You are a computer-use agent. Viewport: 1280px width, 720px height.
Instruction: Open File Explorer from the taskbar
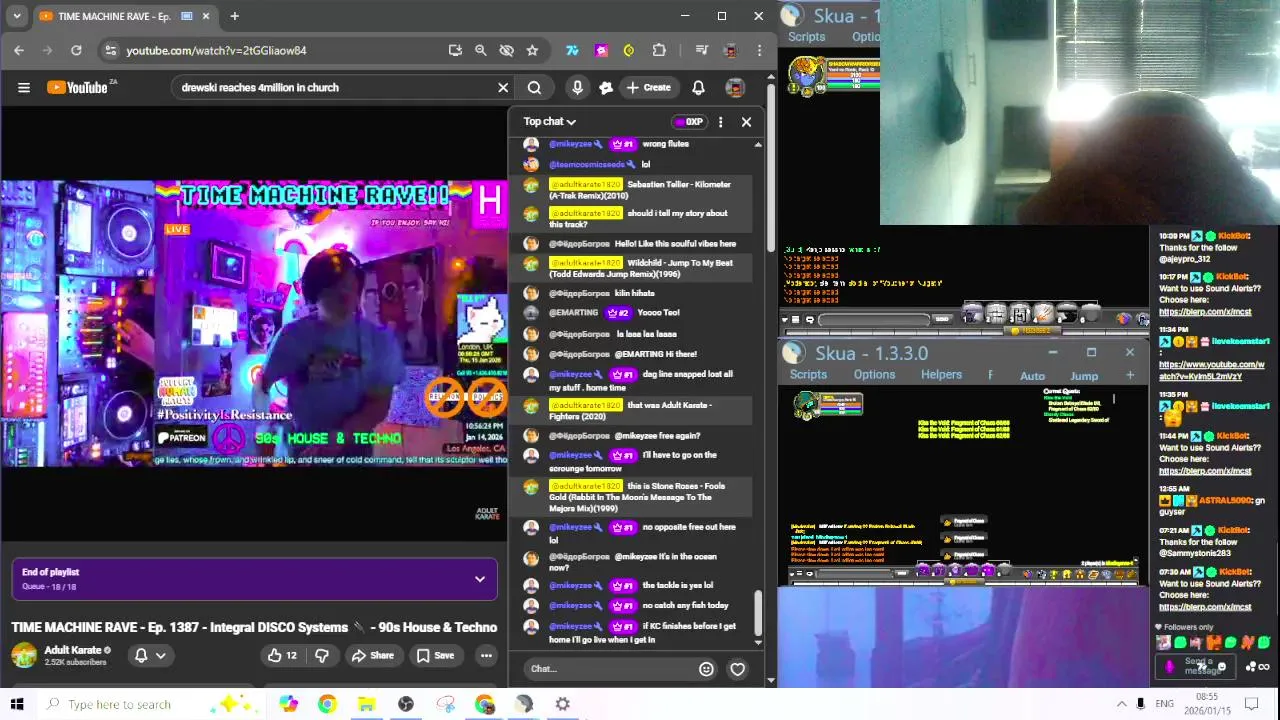click(x=366, y=704)
